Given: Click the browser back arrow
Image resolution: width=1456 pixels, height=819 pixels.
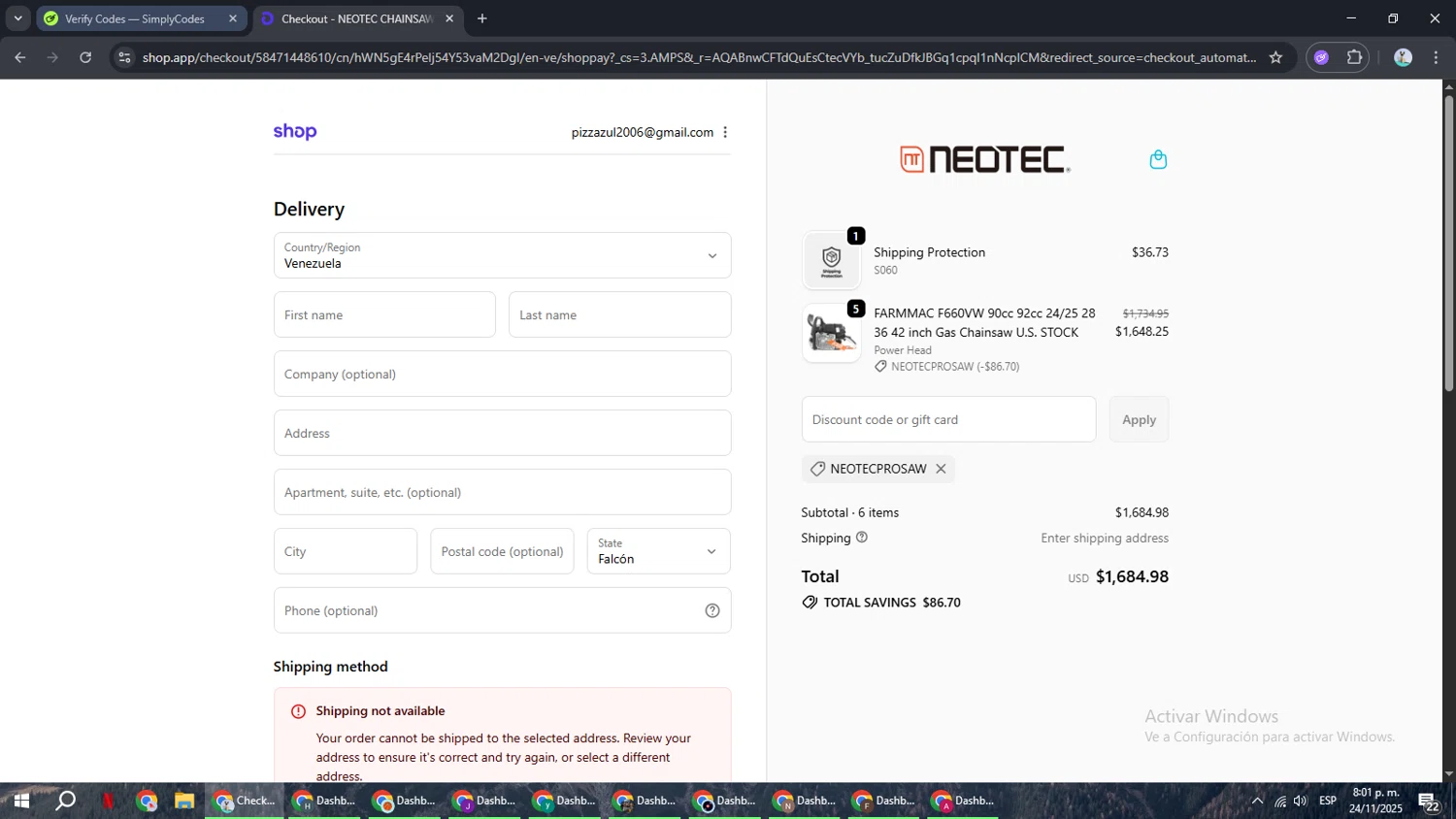Looking at the screenshot, I should [x=19, y=57].
